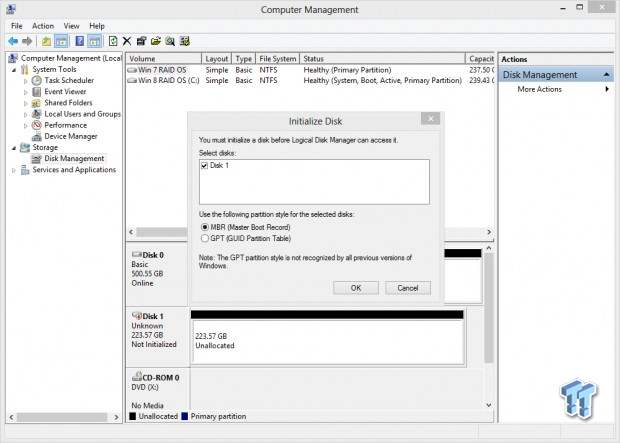The width and height of the screenshot is (620, 443).
Task: Open the Action menu
Action: pyautogui.click(x=43, y=26)
